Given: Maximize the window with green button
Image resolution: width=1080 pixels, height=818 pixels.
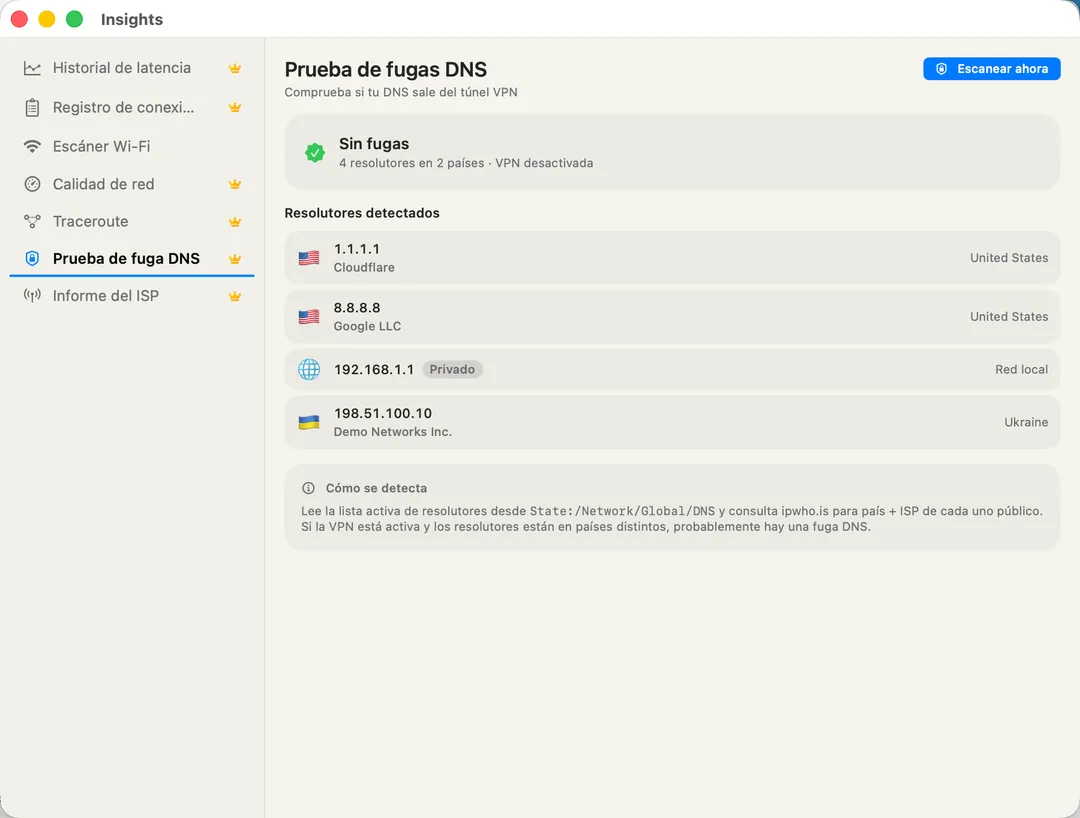Looking at the screenshot, I should tap(74, 19).
